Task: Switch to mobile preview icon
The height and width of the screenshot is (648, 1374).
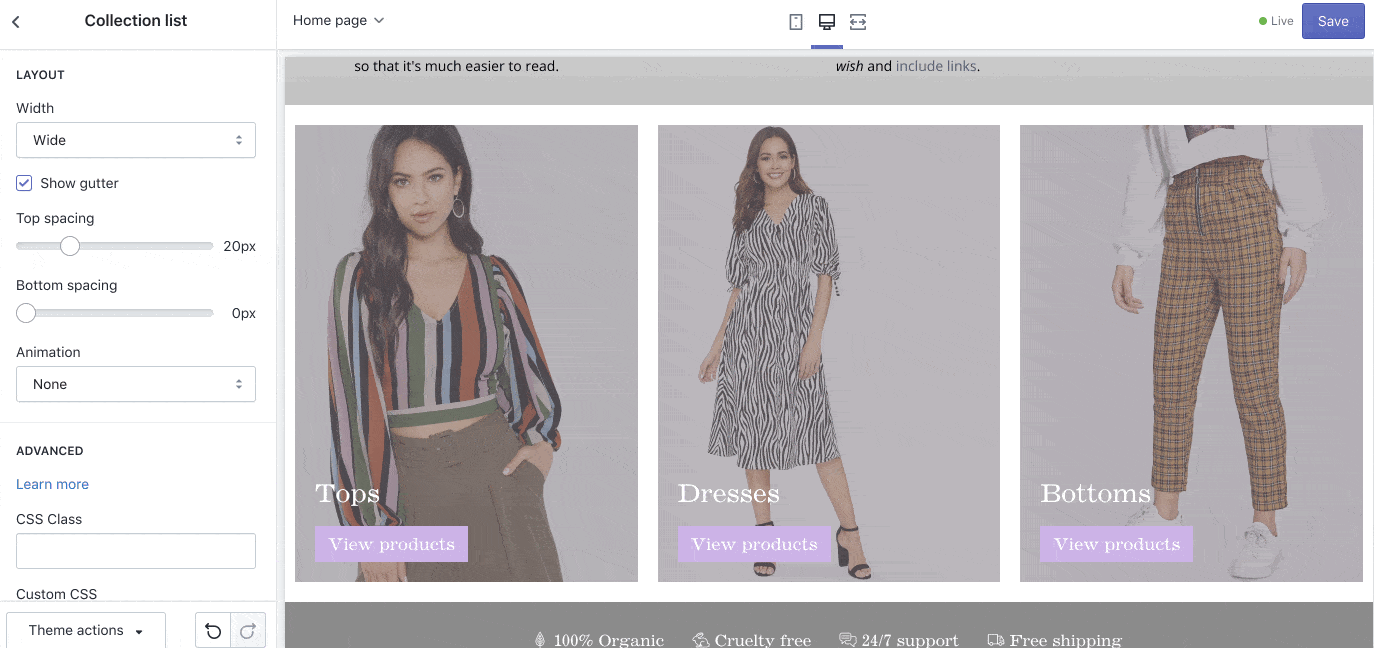Action: click(796, 22)
